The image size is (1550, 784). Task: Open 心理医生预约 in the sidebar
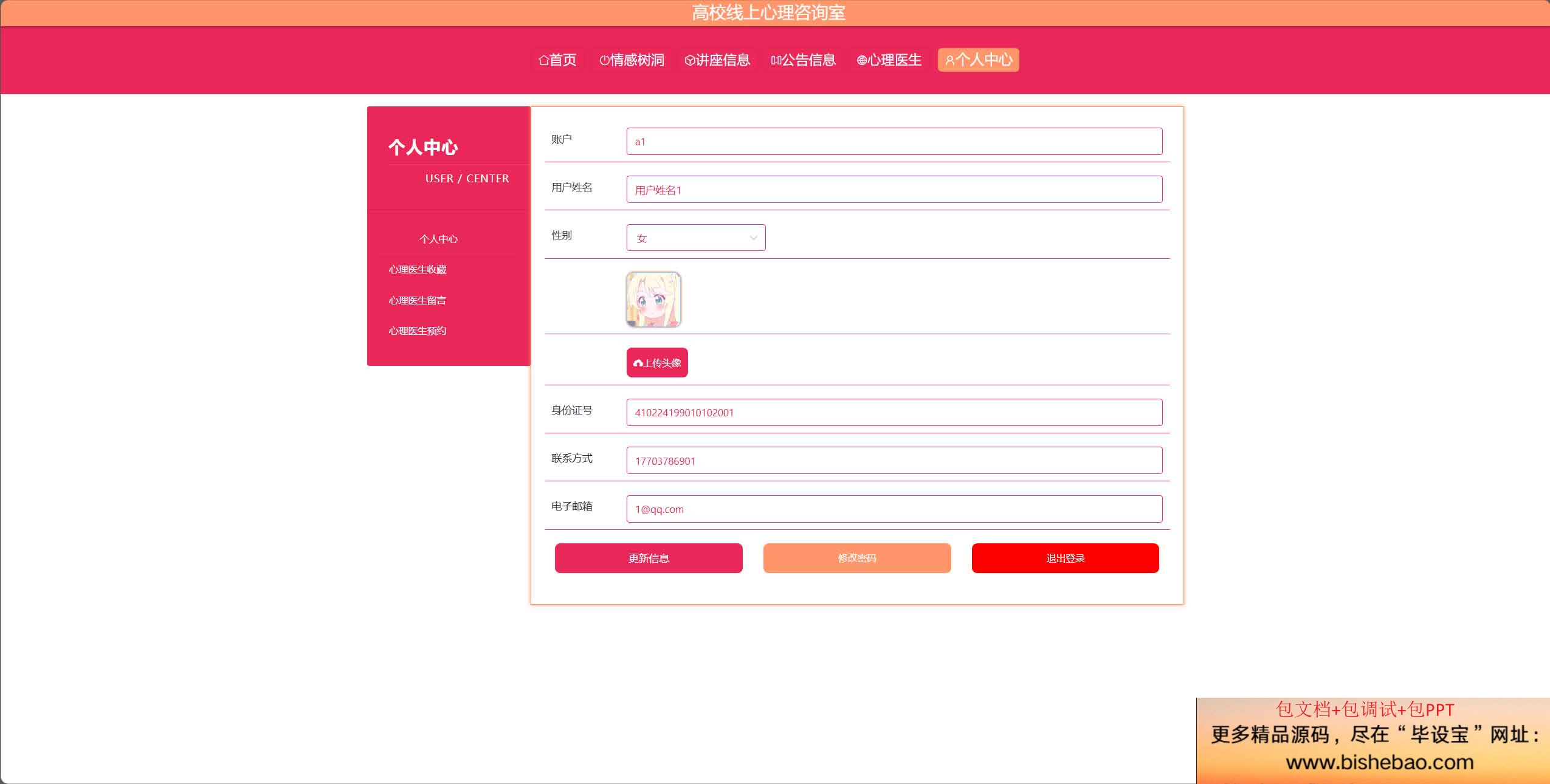coord(418,331)
